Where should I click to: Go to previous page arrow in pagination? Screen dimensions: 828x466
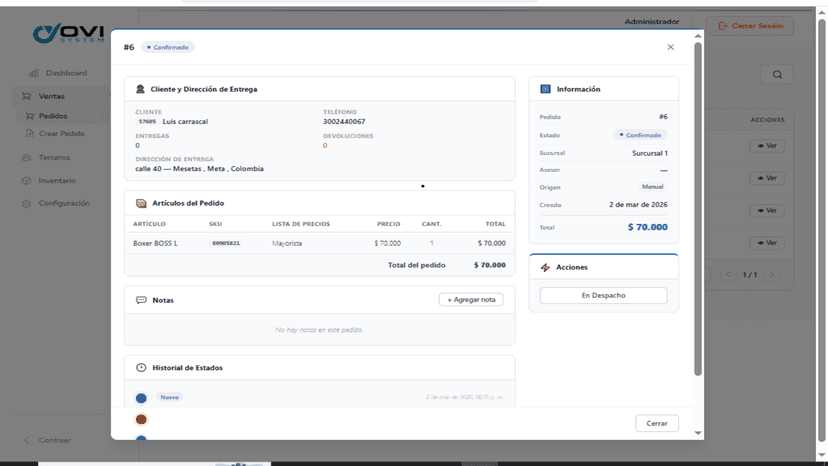pos(728,274)
